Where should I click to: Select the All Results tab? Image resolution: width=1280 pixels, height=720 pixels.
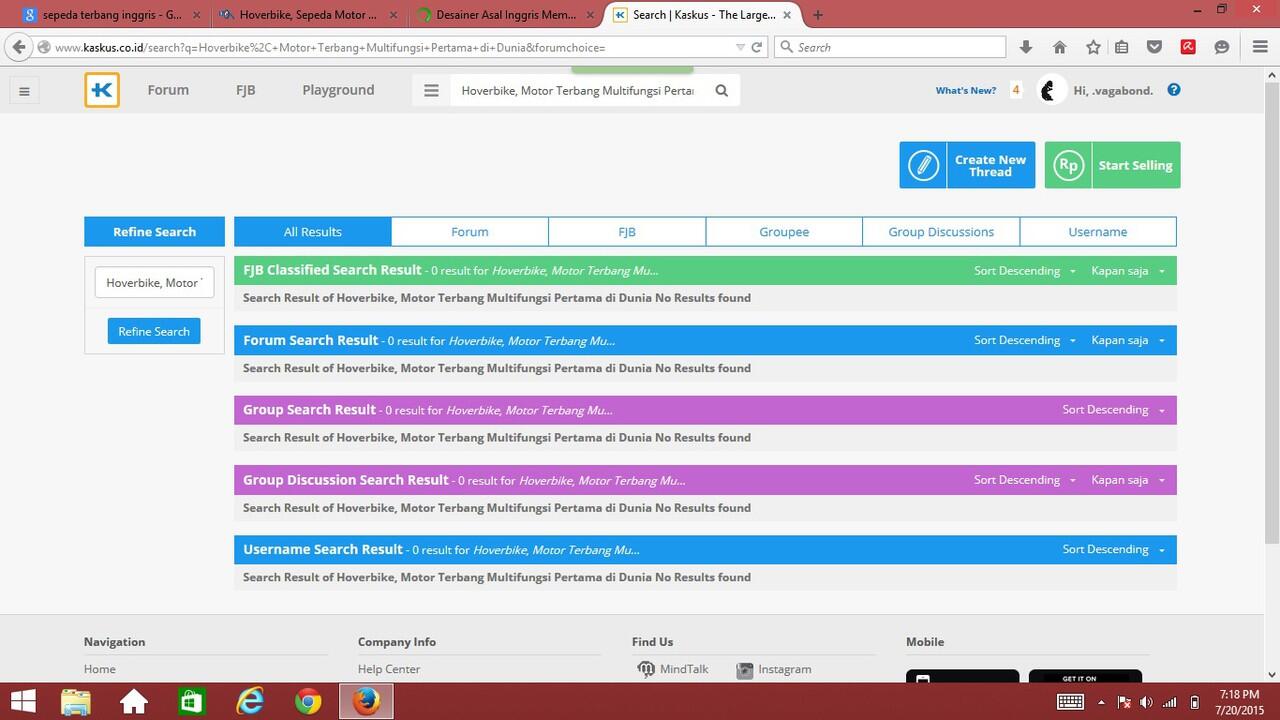tap(313, 232)
